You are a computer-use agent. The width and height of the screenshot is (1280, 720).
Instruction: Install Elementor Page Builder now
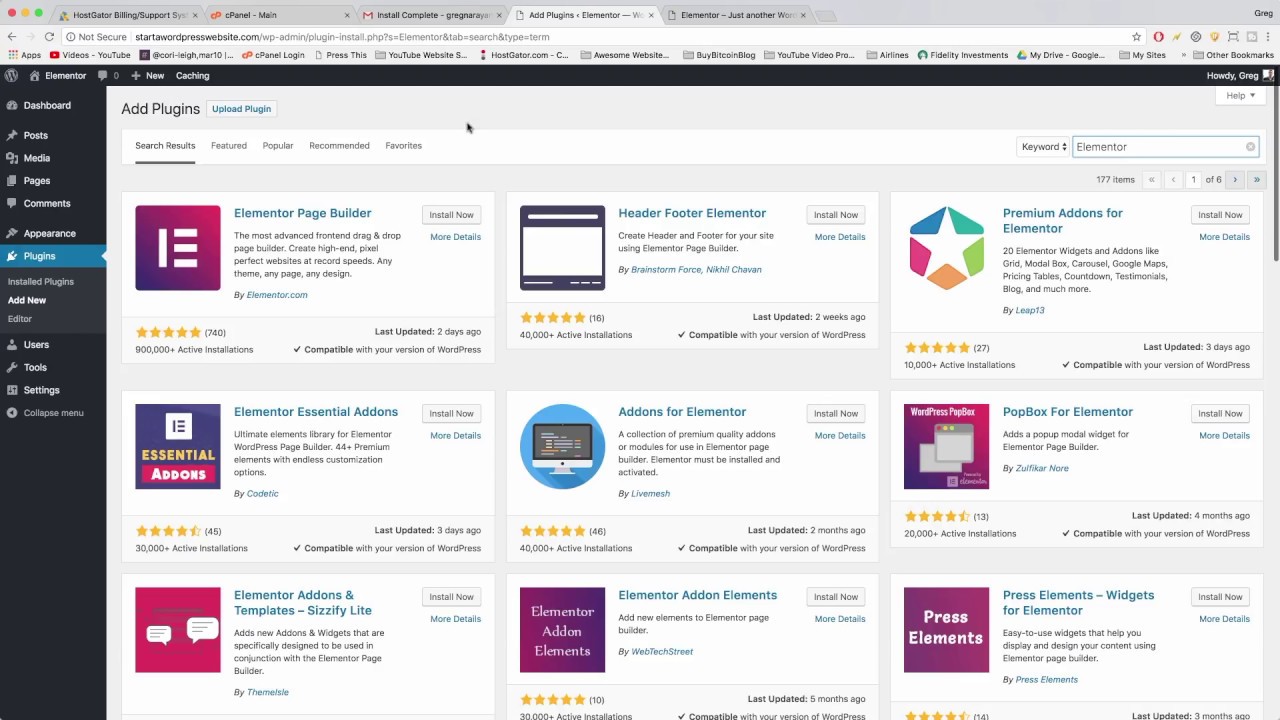click(452, 215)
